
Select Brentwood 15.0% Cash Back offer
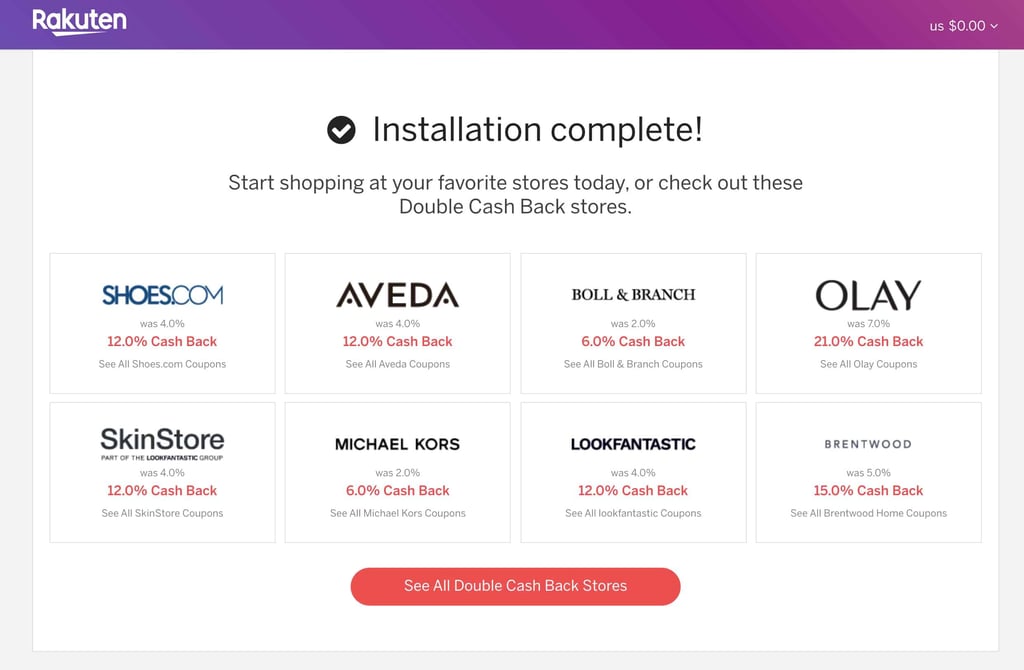pos(869,490)
